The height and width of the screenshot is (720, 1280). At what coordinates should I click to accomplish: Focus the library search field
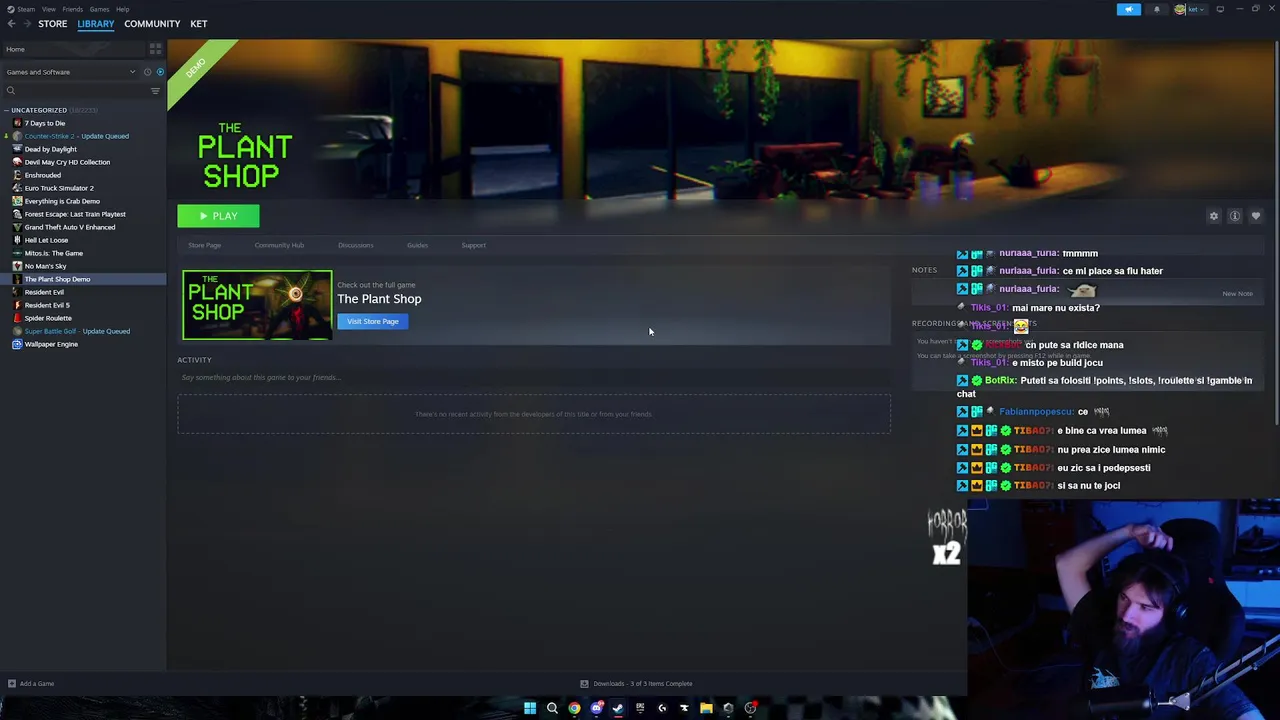point(75,91)
